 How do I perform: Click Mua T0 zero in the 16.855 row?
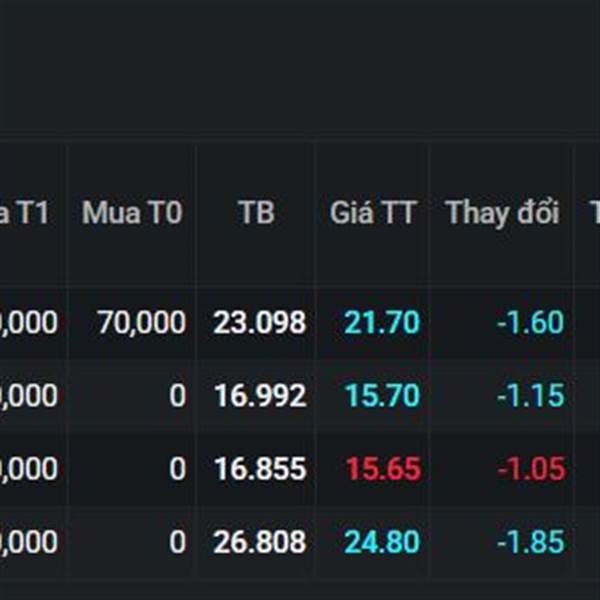click(x=177, y=469)
